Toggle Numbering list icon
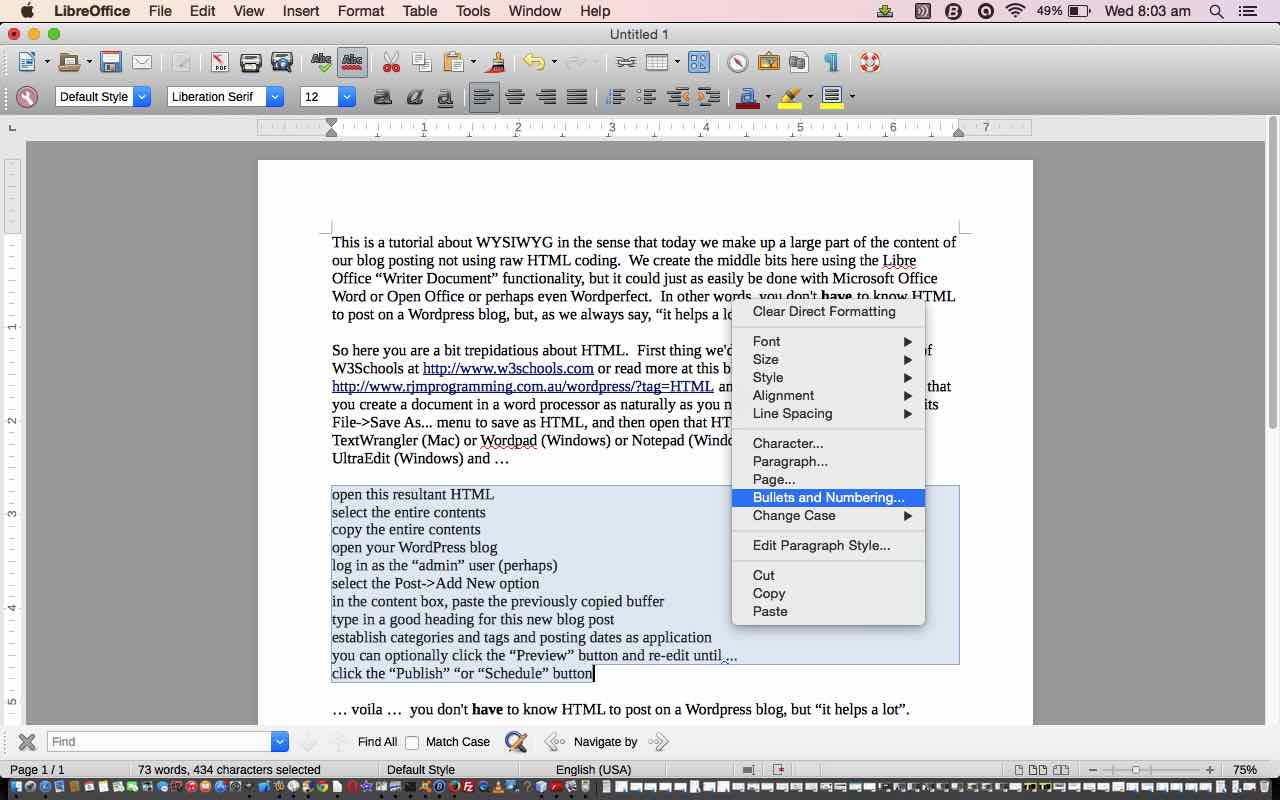This screenshot has width=1280, height=800. click(616, 97)
